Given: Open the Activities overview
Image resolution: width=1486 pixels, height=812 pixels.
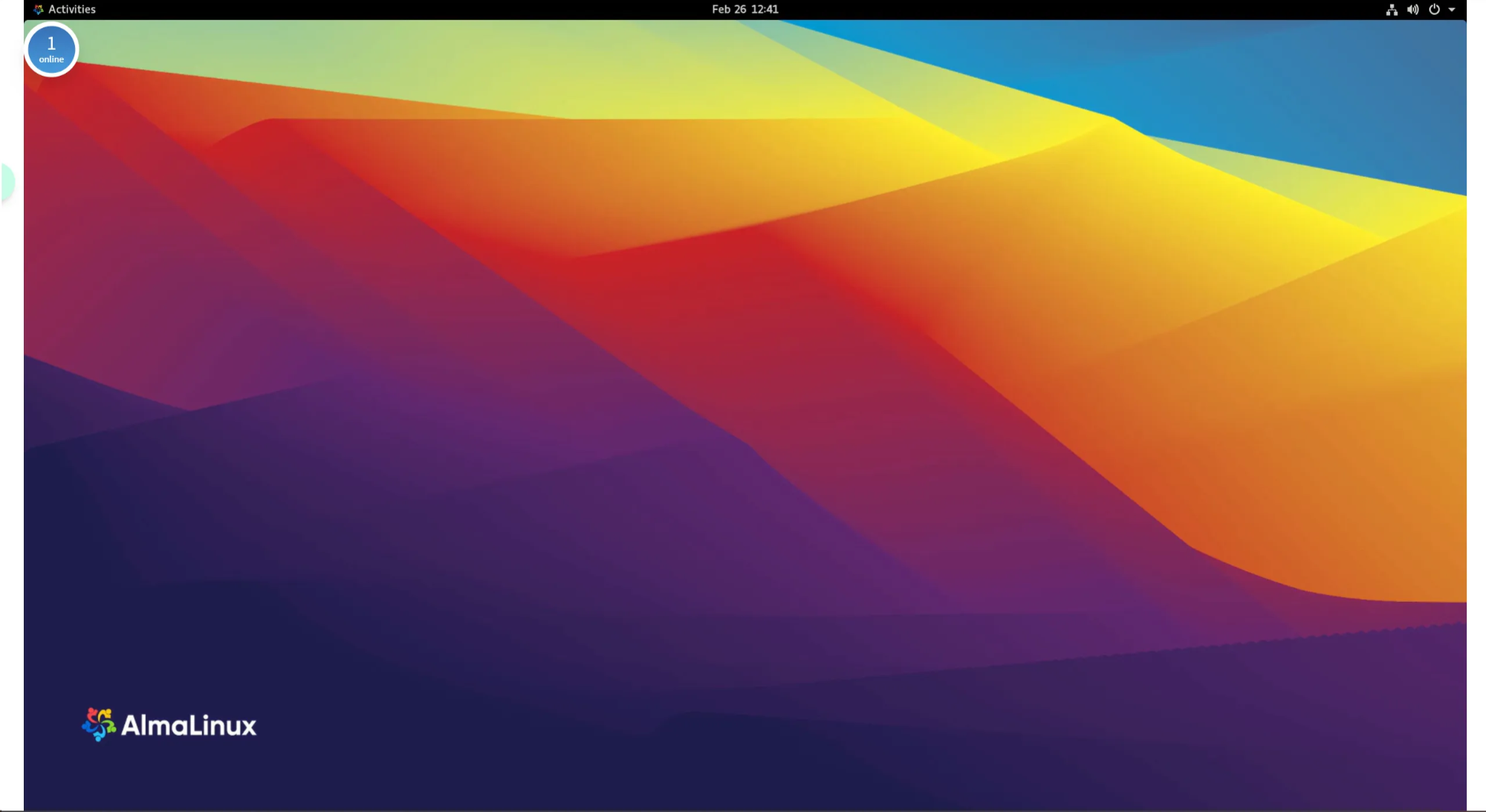Looking at the screenshot, I should pyautogui.click(x=71, y=10).
